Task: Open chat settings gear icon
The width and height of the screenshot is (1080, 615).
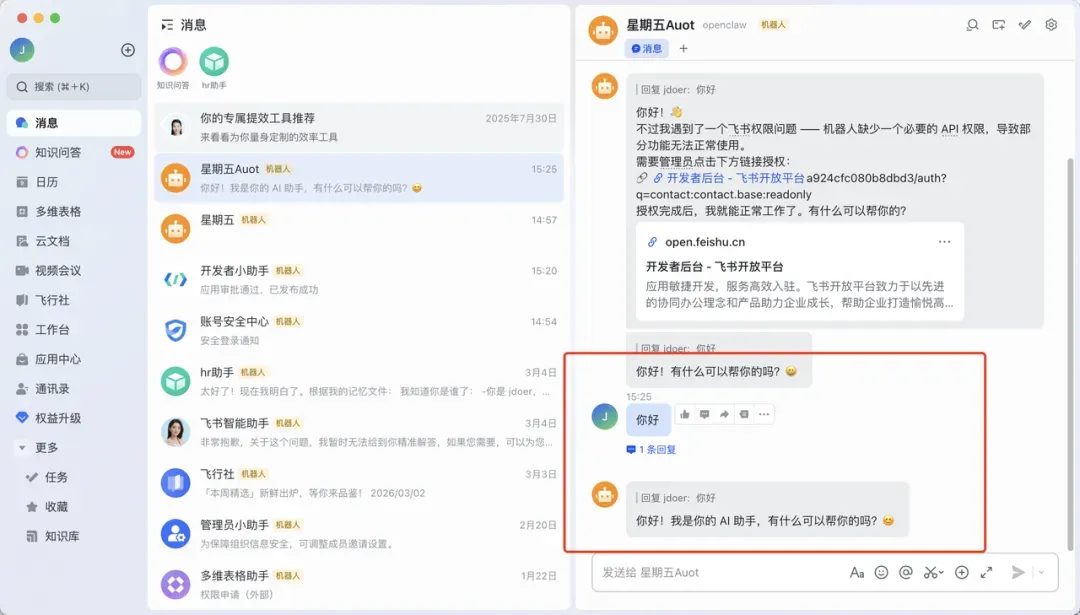Action: click(1051, 25)
